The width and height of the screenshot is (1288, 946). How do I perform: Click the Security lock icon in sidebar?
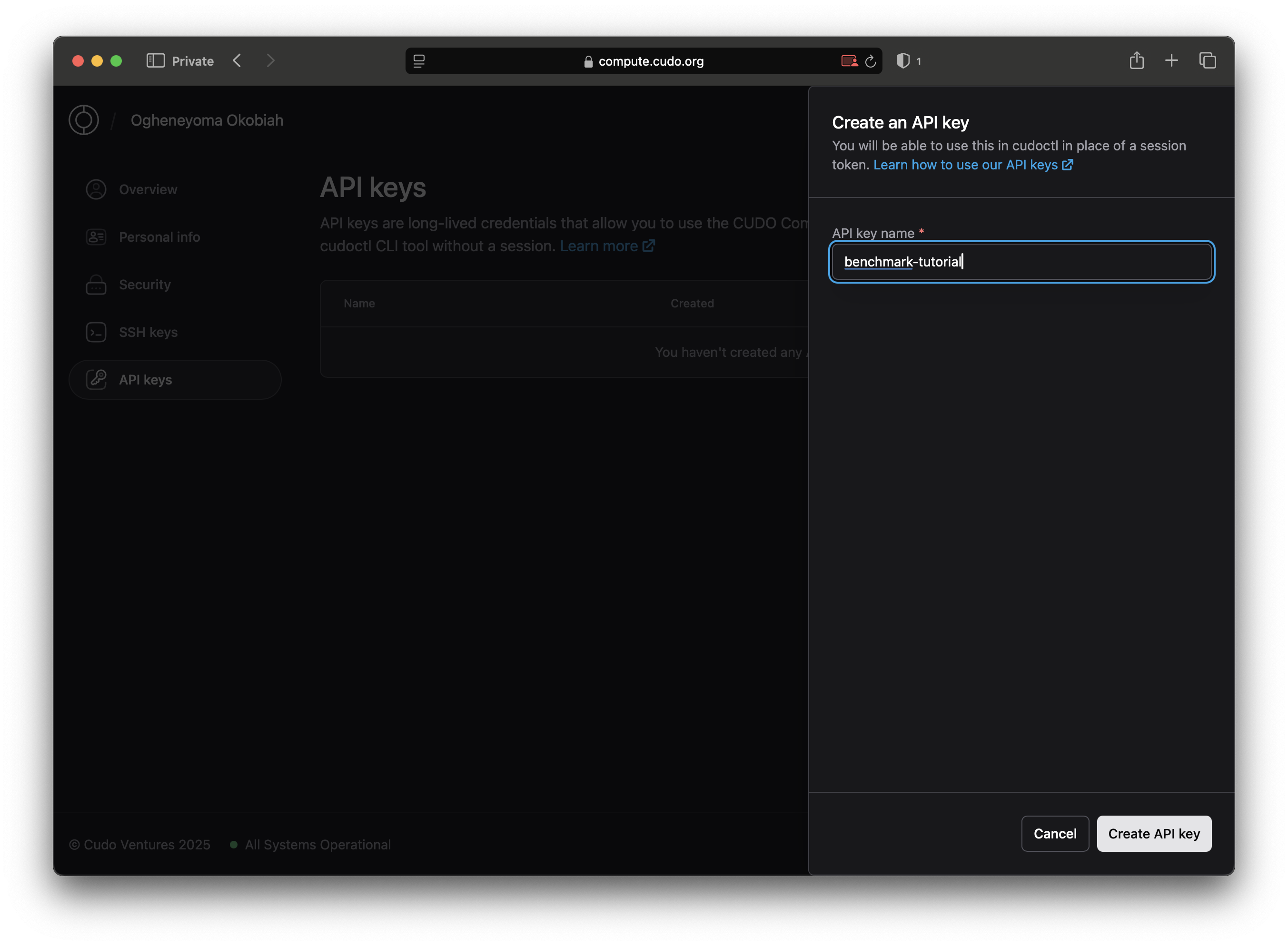click(x=96, y=285)
